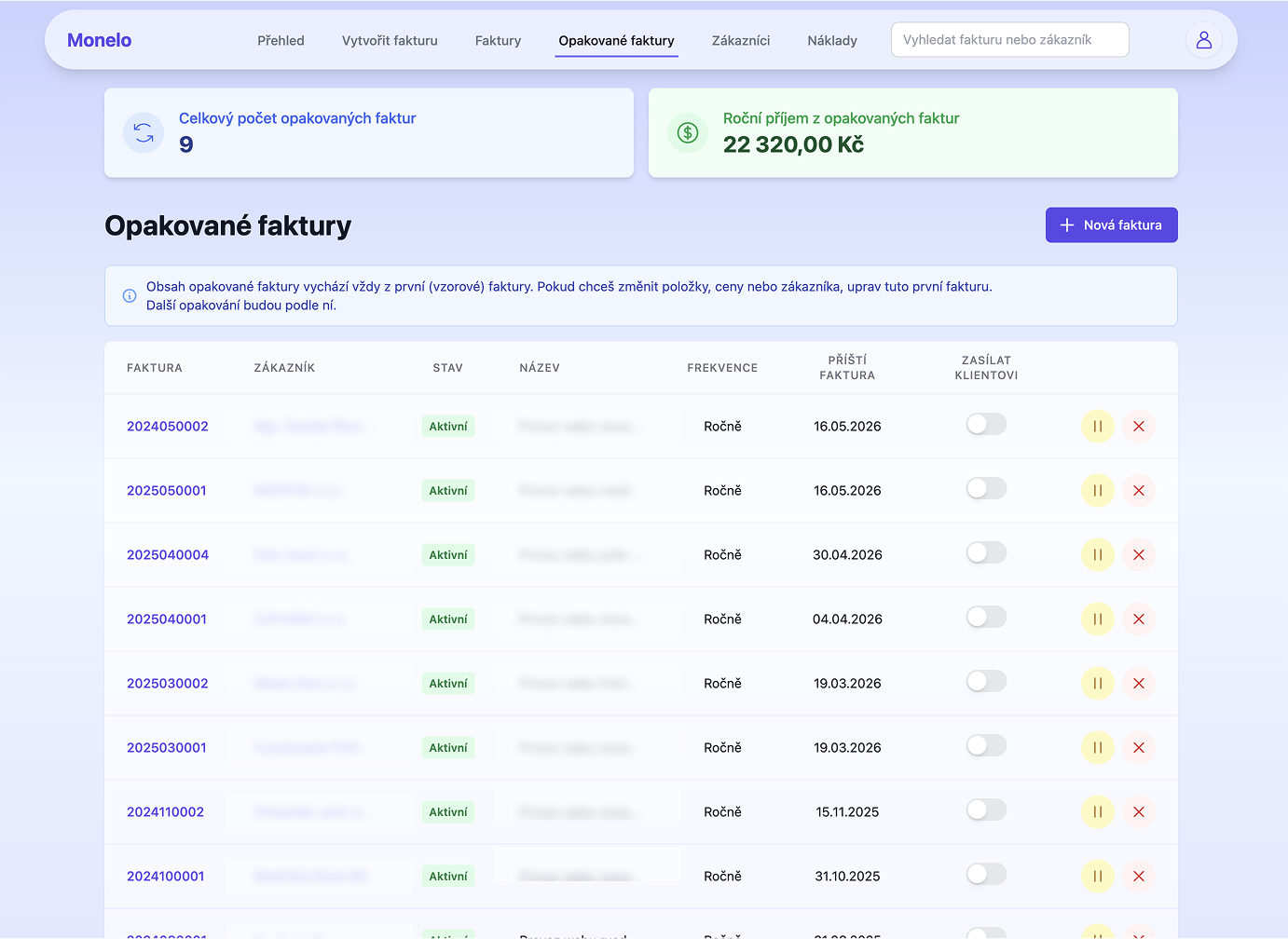
Task: Click the dollar icon in yearly income card
Action: tap(688, 133)
